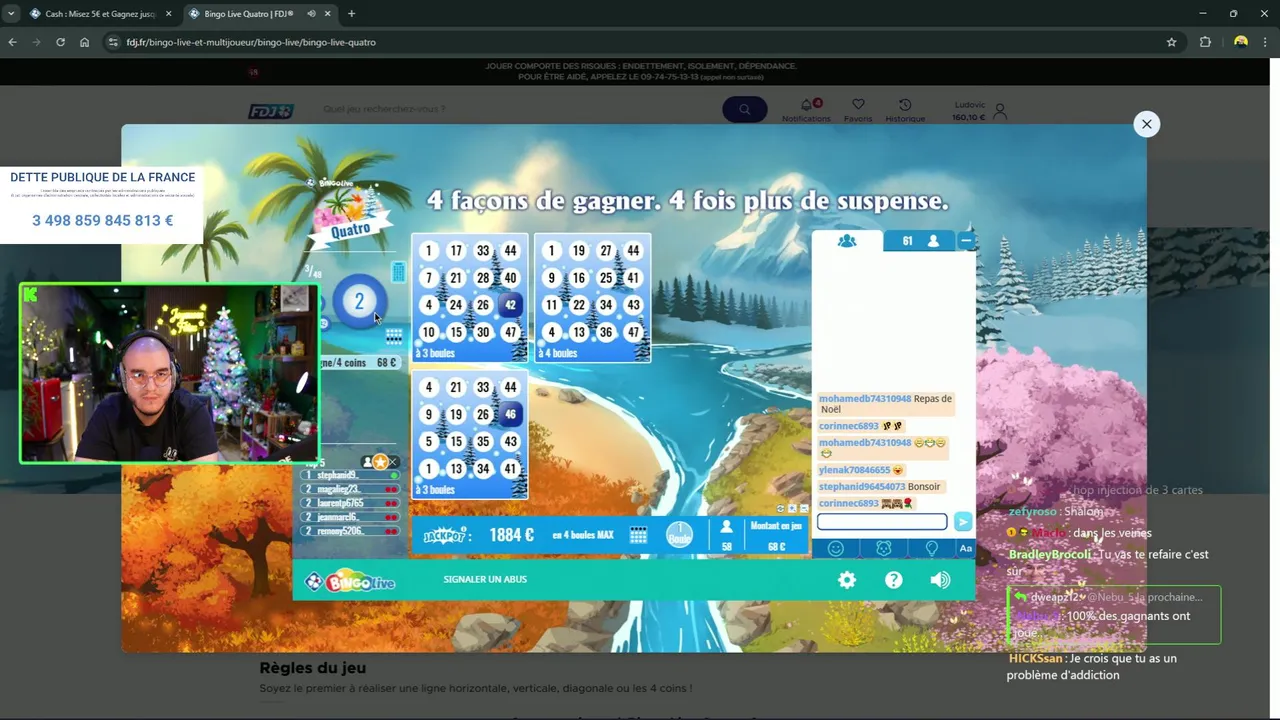
Task: Click the chat refresh mini icon
Action: coord(780,508)
